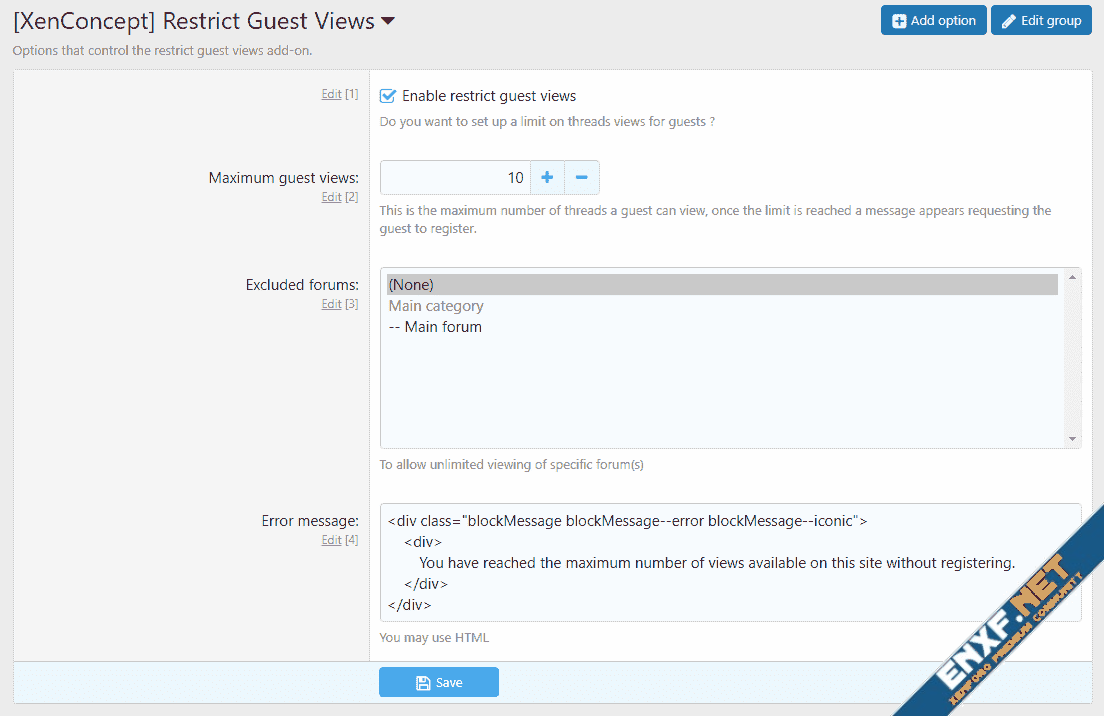Toggle Enable restrict guest views checkbox
This screenshot has height=716, width=1104.
388,96
